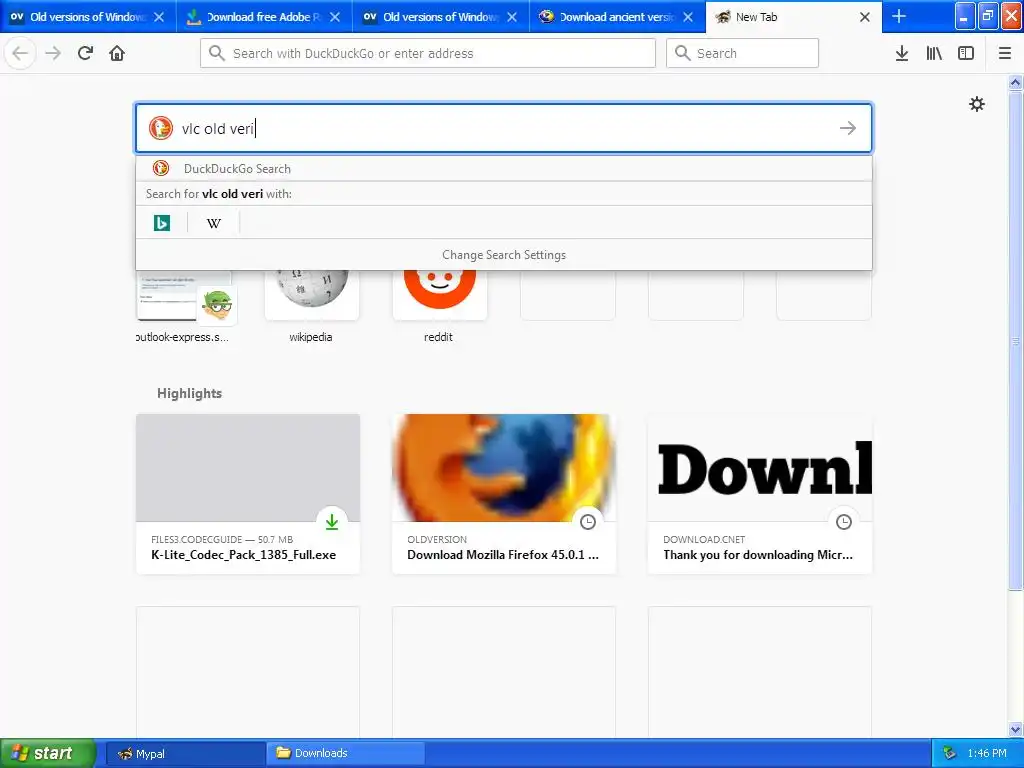The height and width of the screenshot is (768, 1024).
Task: Open Thank you for downloading highlight card
Action: 760,494
